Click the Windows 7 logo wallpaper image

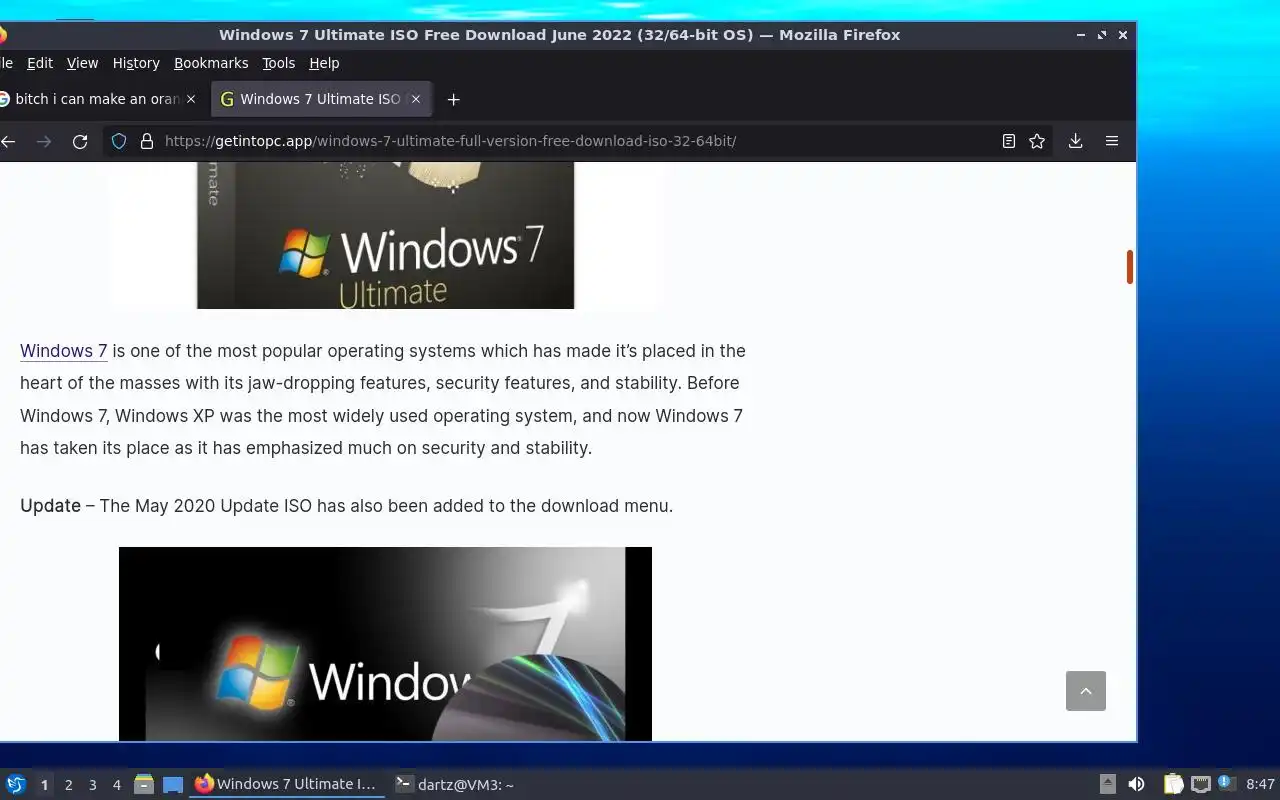tap(385, 644)
